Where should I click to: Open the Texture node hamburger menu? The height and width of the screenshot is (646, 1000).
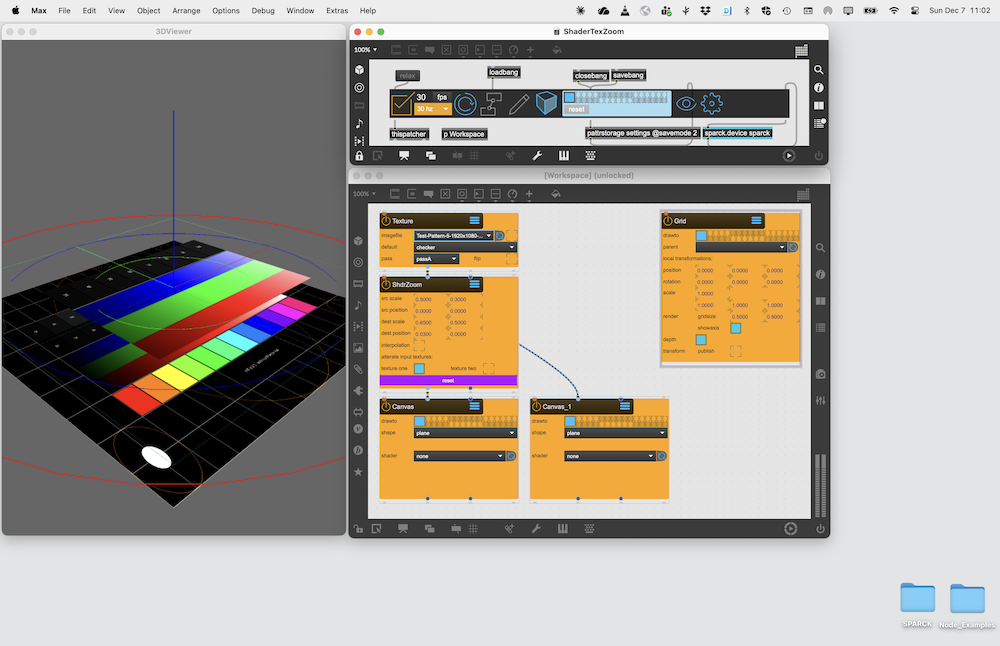tap(475, 220)
